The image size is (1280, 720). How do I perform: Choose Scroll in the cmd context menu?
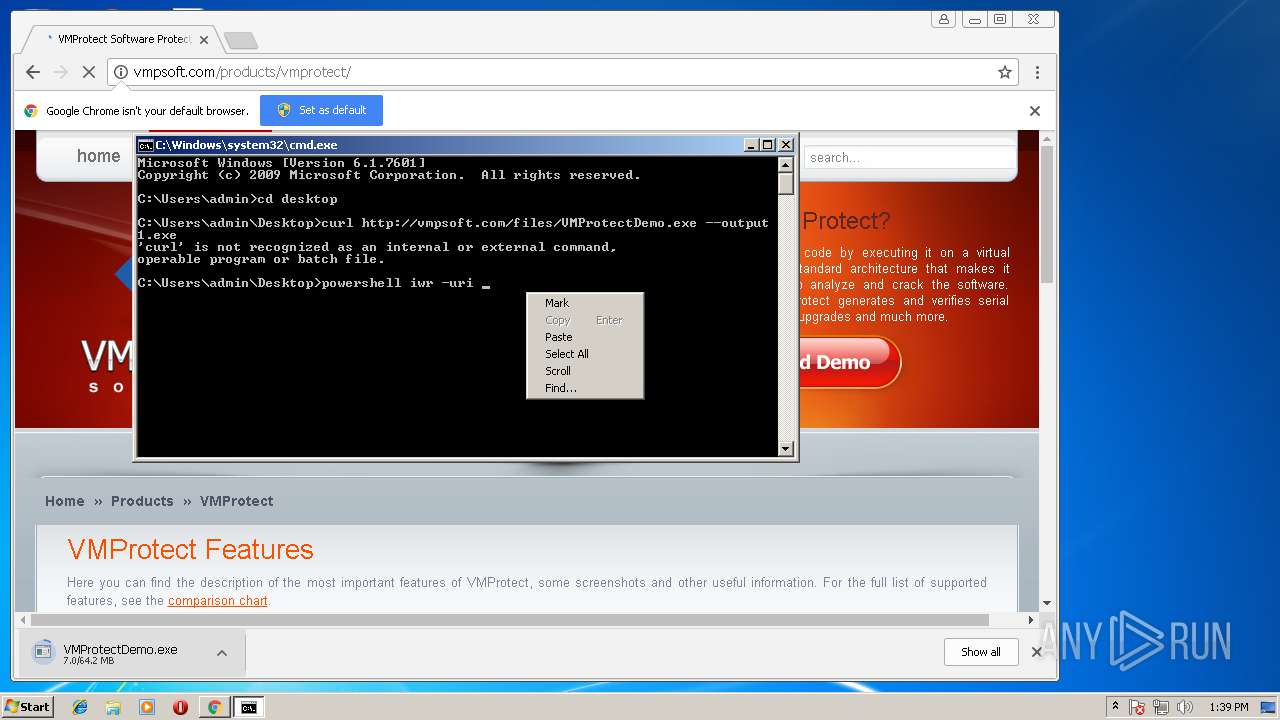pyautogui.click(x=585, y=371)
